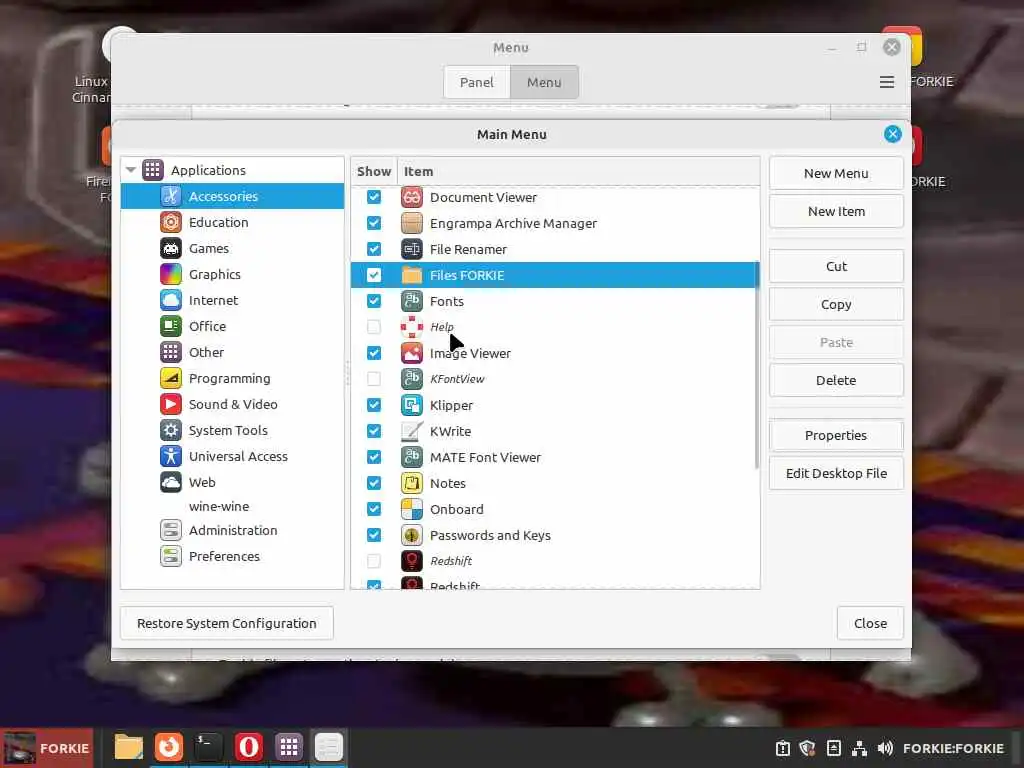The width and height of the screenshot is (1024, 768).
Task: Select the Internet category icon
Action: [170, 300]
